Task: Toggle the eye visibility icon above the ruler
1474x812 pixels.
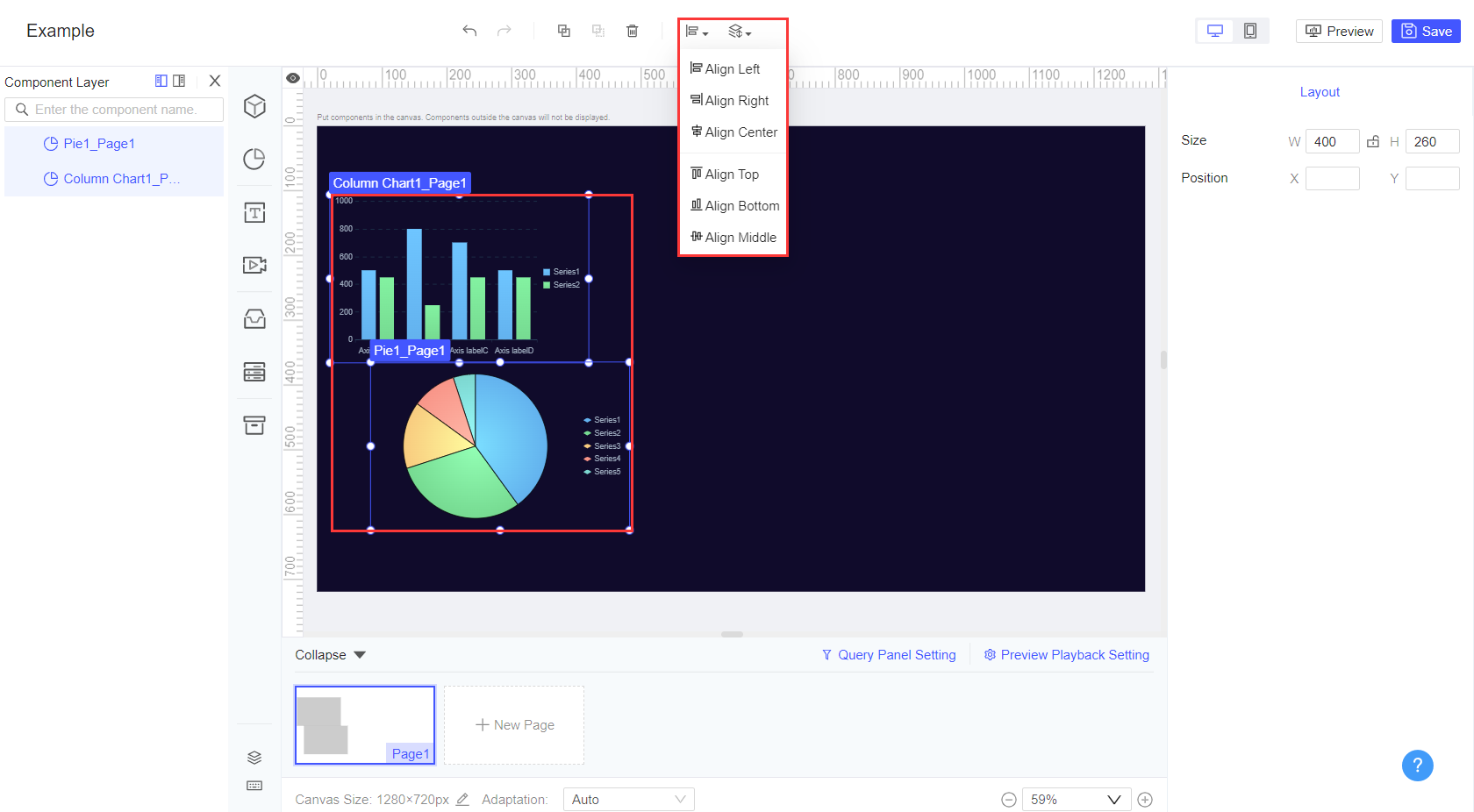Action: pos(293,77)
